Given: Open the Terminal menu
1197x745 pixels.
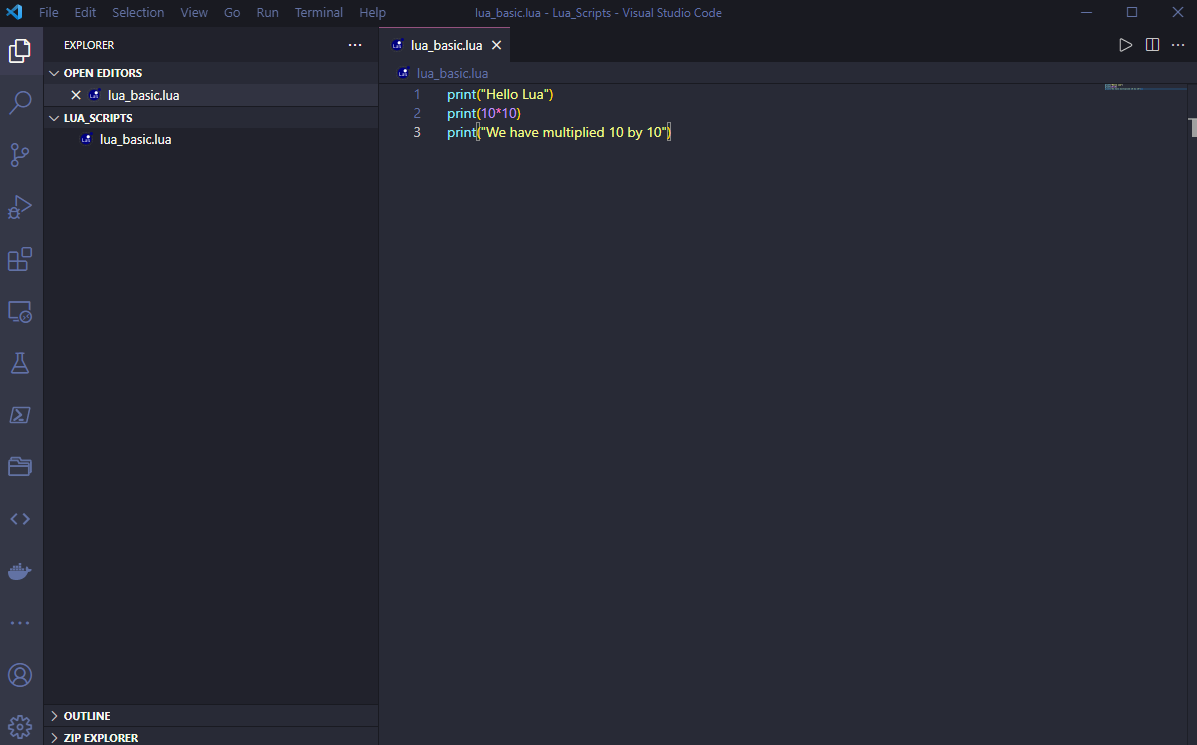Looking at the screenshot, I should 318,12.
